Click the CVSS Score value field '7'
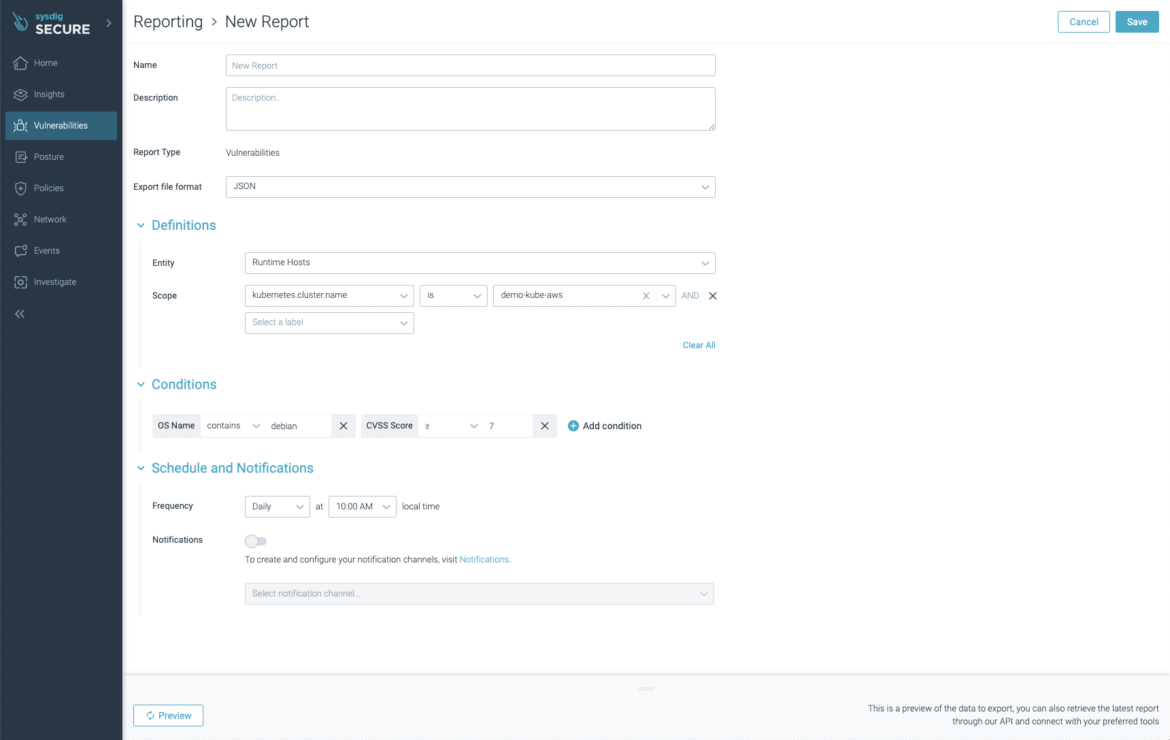This screenshot has width=1170, height=740. (x=508, y=426)
